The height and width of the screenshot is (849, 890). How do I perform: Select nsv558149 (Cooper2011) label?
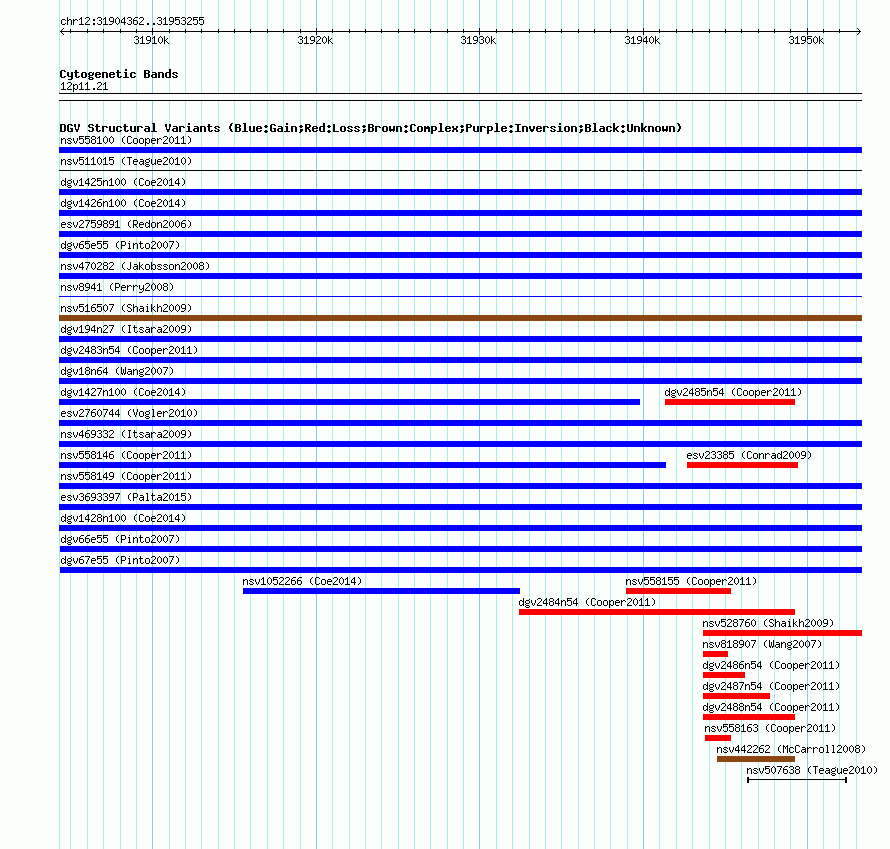126,476
